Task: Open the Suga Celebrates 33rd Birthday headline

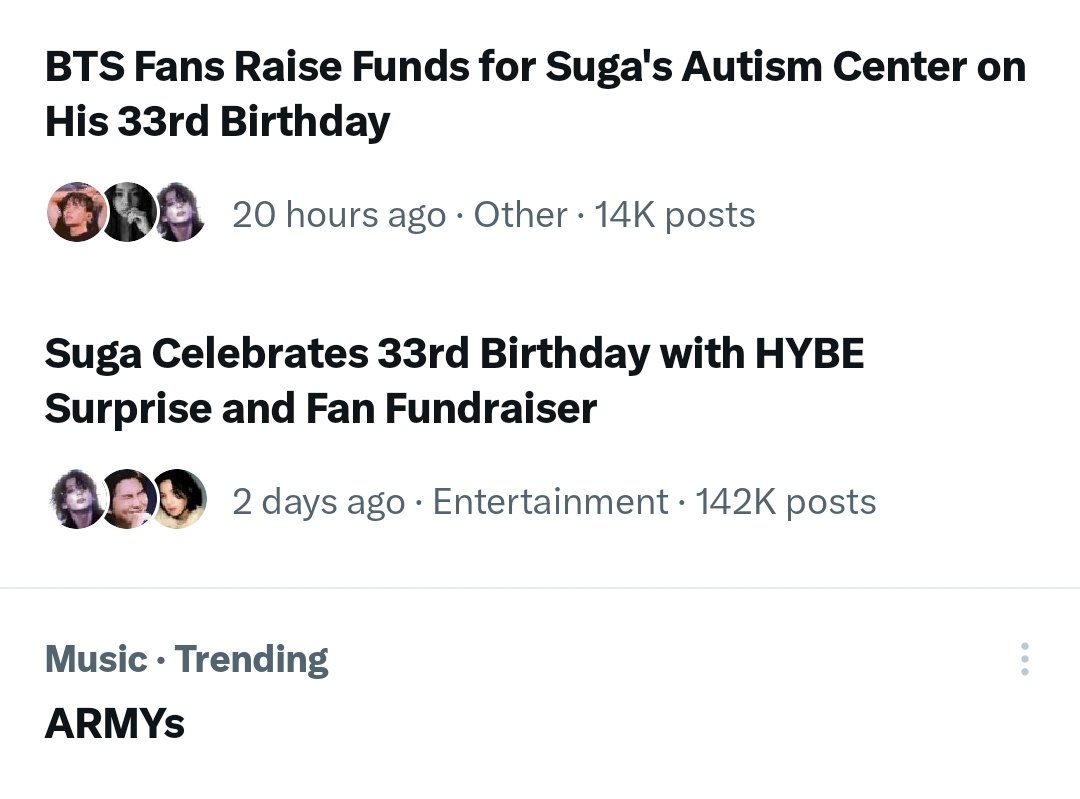Action: coord(454,353)
